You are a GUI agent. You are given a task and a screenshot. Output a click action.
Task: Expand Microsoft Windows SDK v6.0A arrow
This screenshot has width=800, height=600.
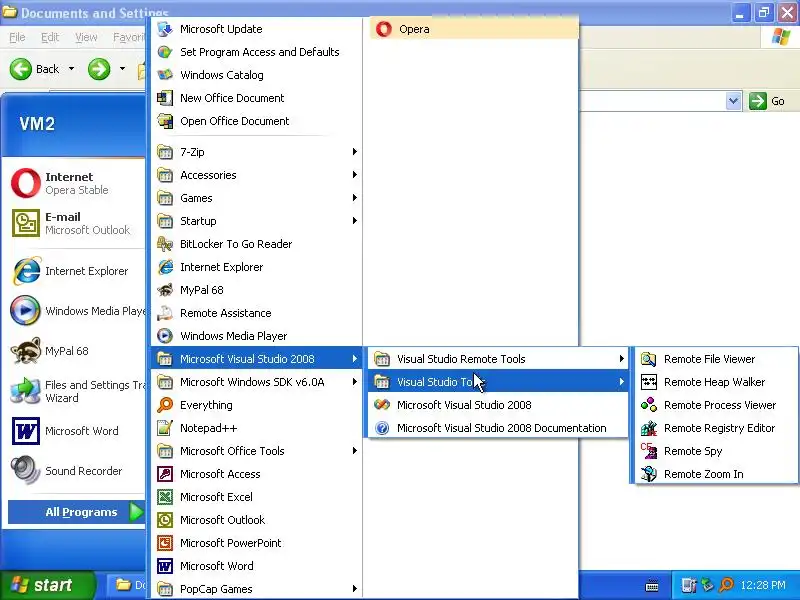tap(354, 382)
